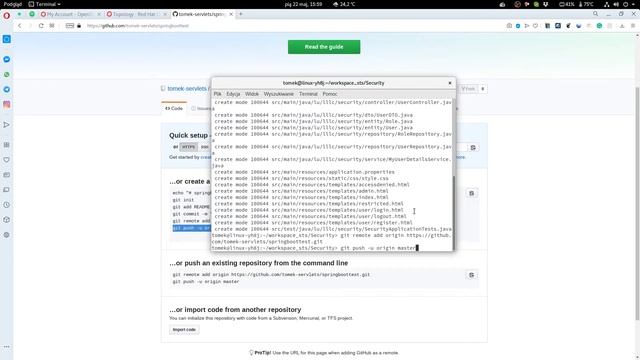The width and height of the screenshot is (640, 360).
Task: Open history clock icon in the sidebar
Action: coord(7,204)
